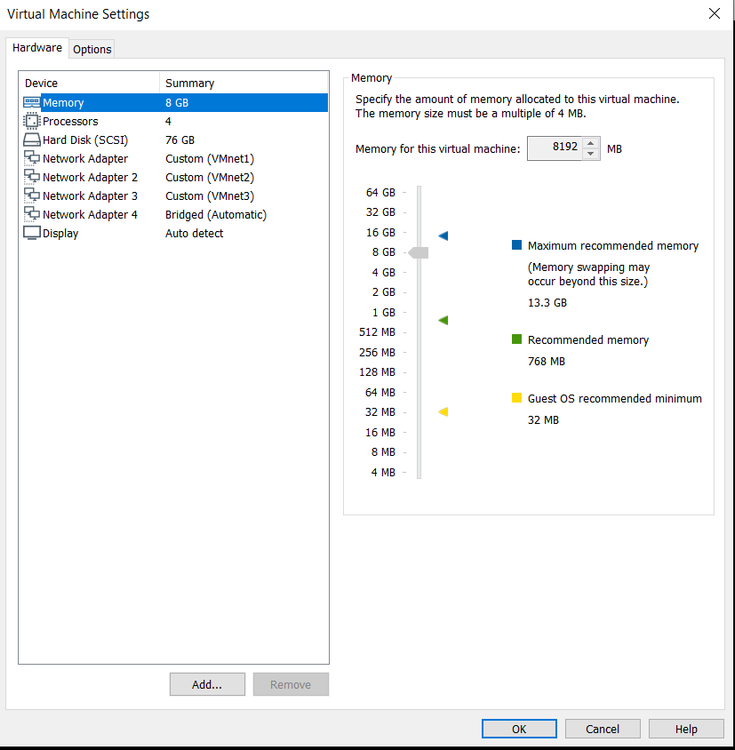Click the Custom (VMnet3) summary text
Image resolution: width=735 pixels, height=750 pixels.
[209, 196]
